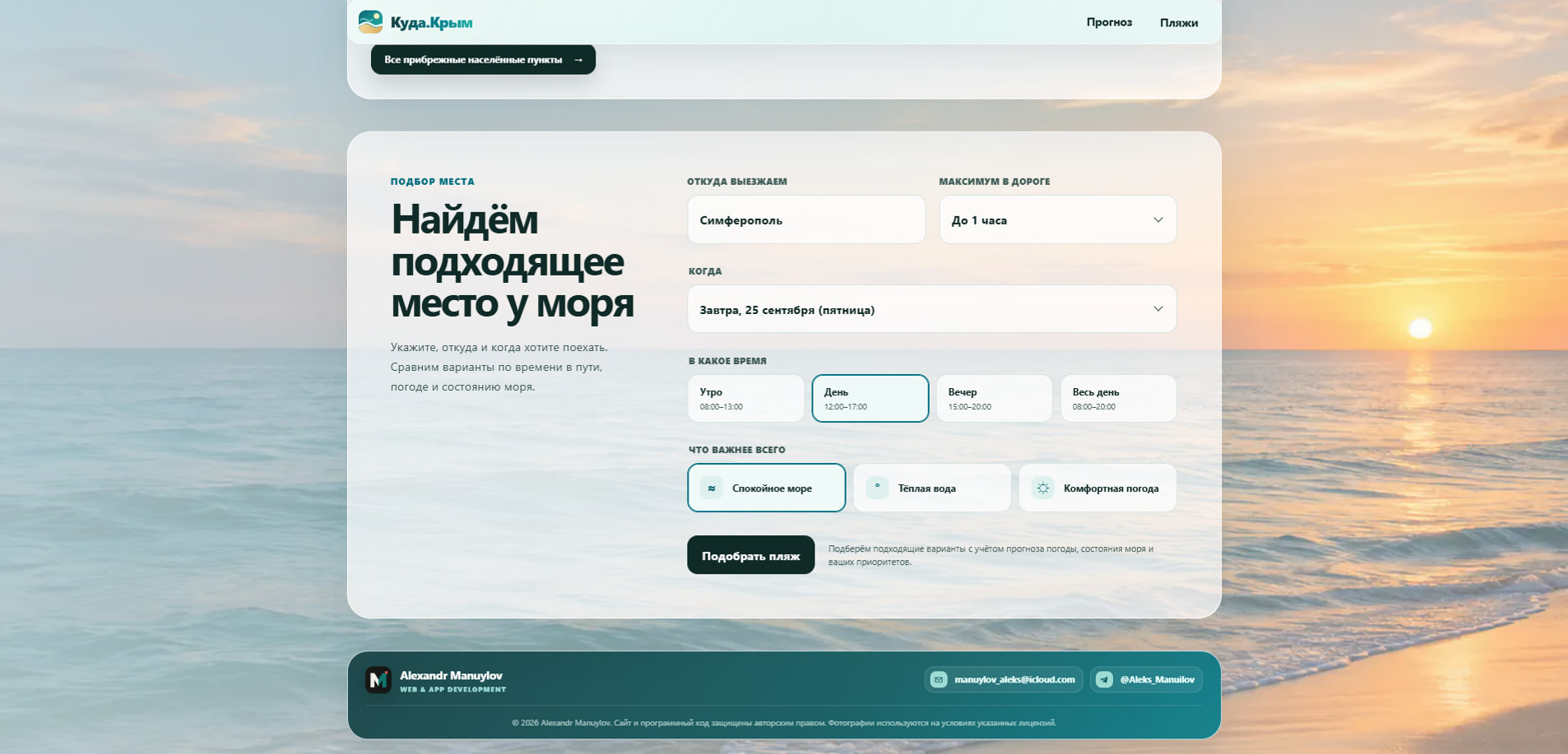Click the Alexandr Manuylov footer name
Screen dimensions: 1568x754
[451, 676]
